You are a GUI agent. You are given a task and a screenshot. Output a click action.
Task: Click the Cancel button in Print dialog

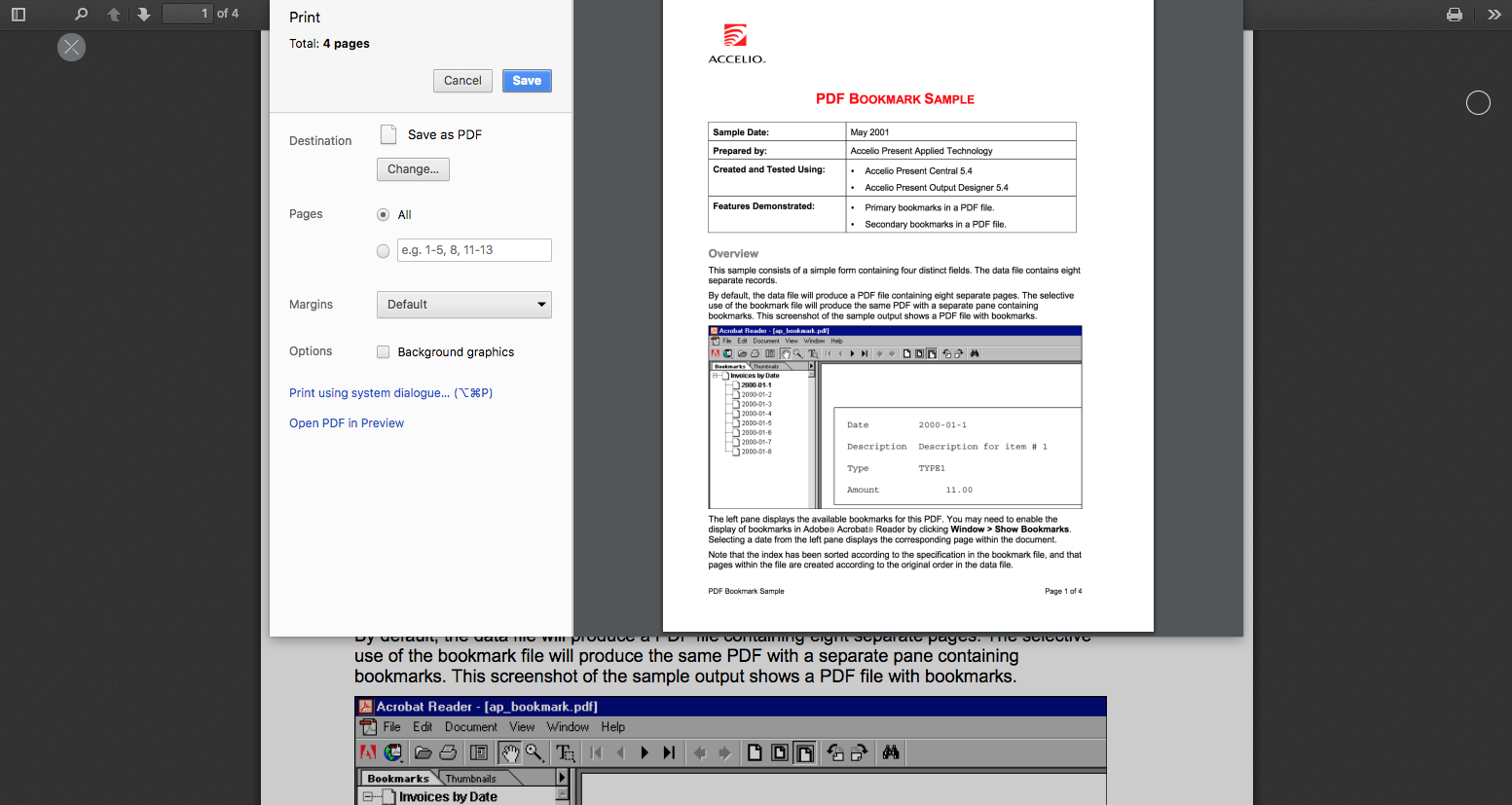coord(462,81)
